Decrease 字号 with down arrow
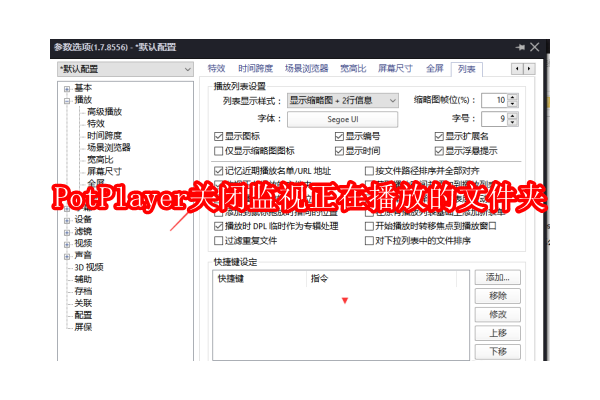 point(513,122)
